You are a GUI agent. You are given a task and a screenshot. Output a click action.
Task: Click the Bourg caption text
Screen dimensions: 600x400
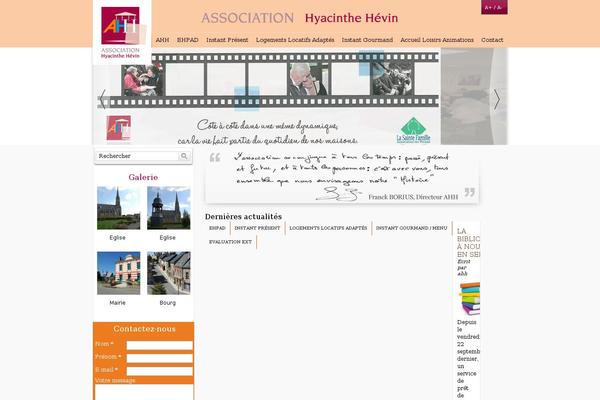[x=168, y=303]
